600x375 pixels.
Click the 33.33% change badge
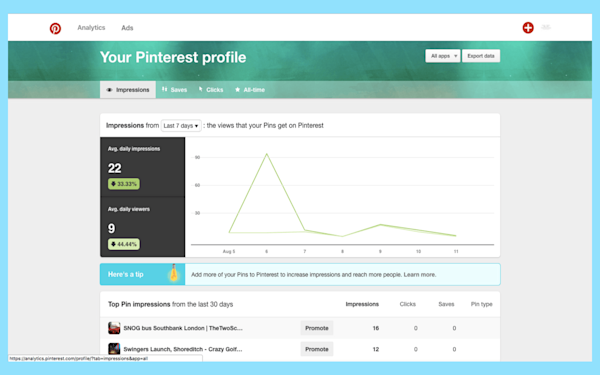tap(124, 184)
